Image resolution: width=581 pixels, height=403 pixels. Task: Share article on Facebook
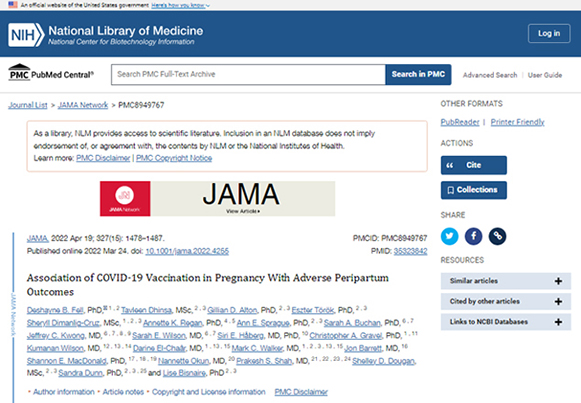pyautogui.click(x=474, y=236)
